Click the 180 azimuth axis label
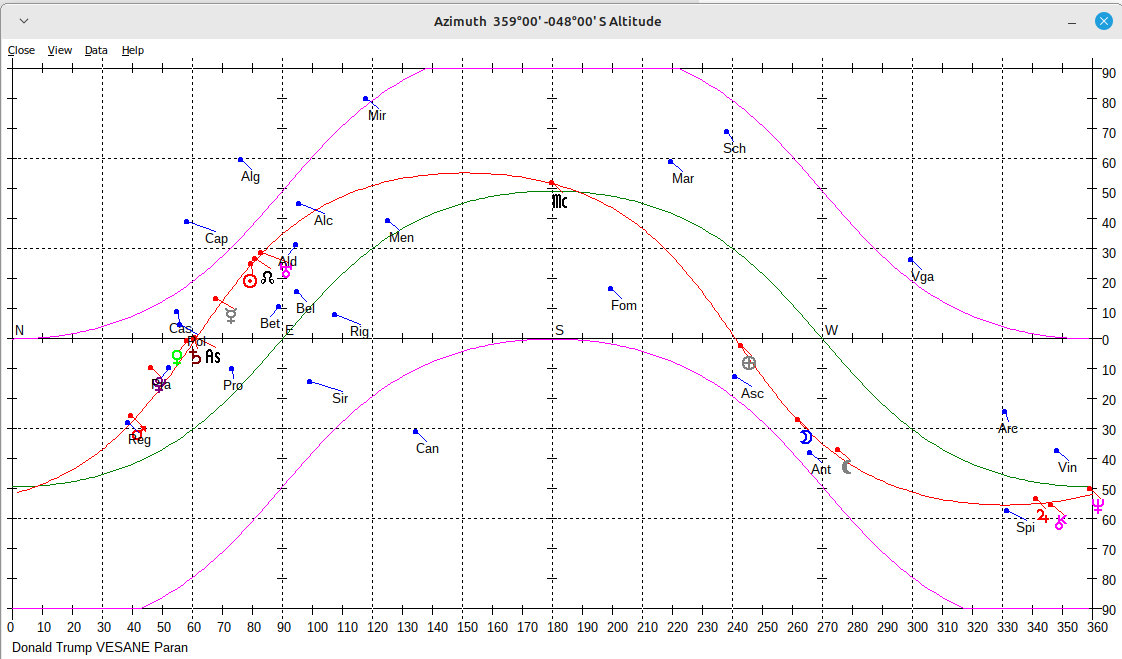 pos(557,628)
